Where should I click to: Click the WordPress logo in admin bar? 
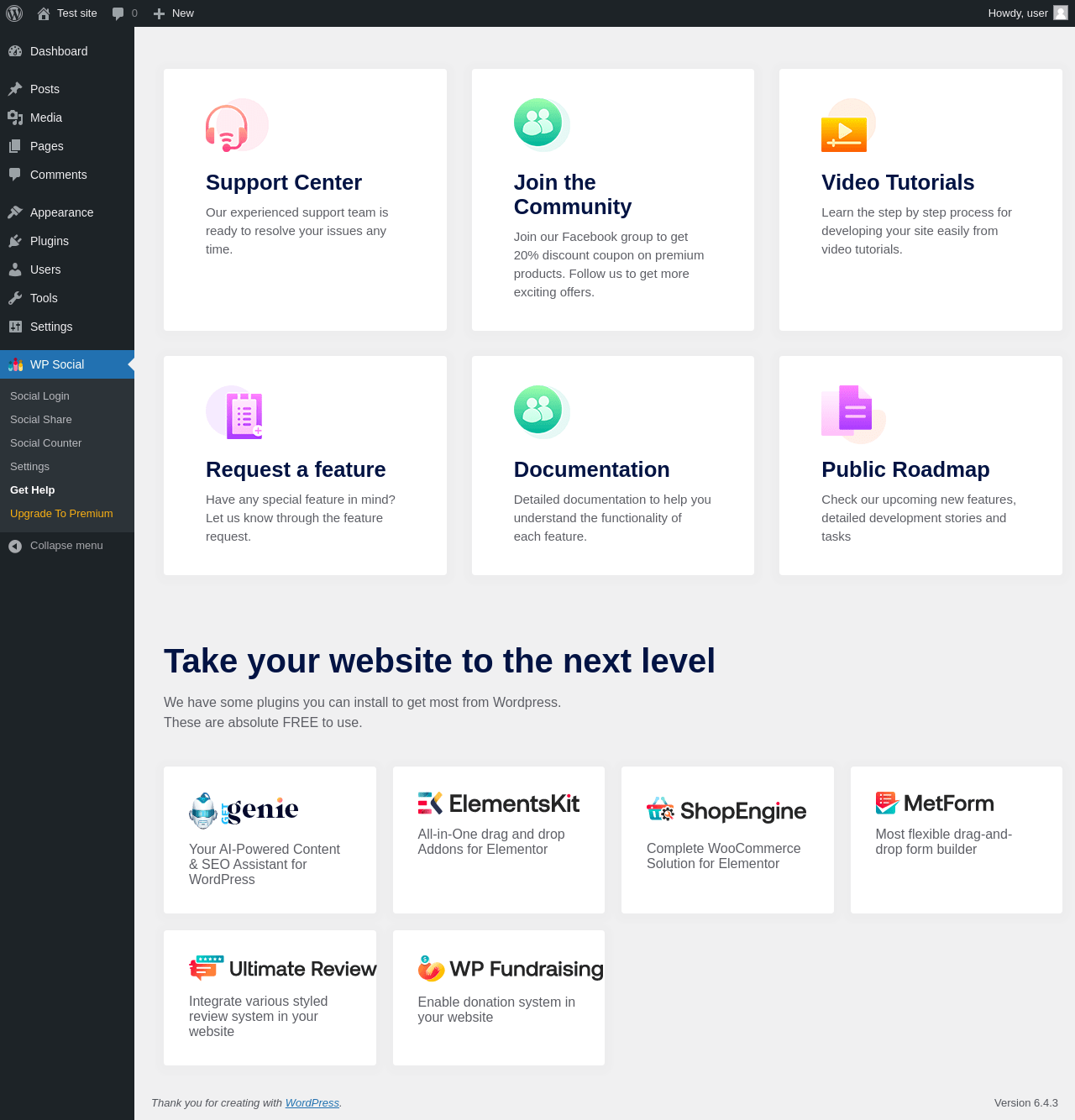tap(14, 13)
